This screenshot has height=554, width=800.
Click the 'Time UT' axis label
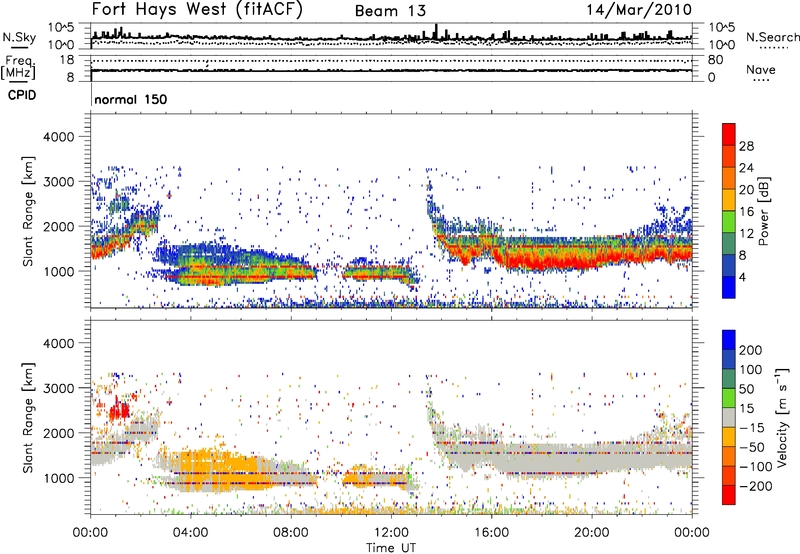click(x=391, y=547)
